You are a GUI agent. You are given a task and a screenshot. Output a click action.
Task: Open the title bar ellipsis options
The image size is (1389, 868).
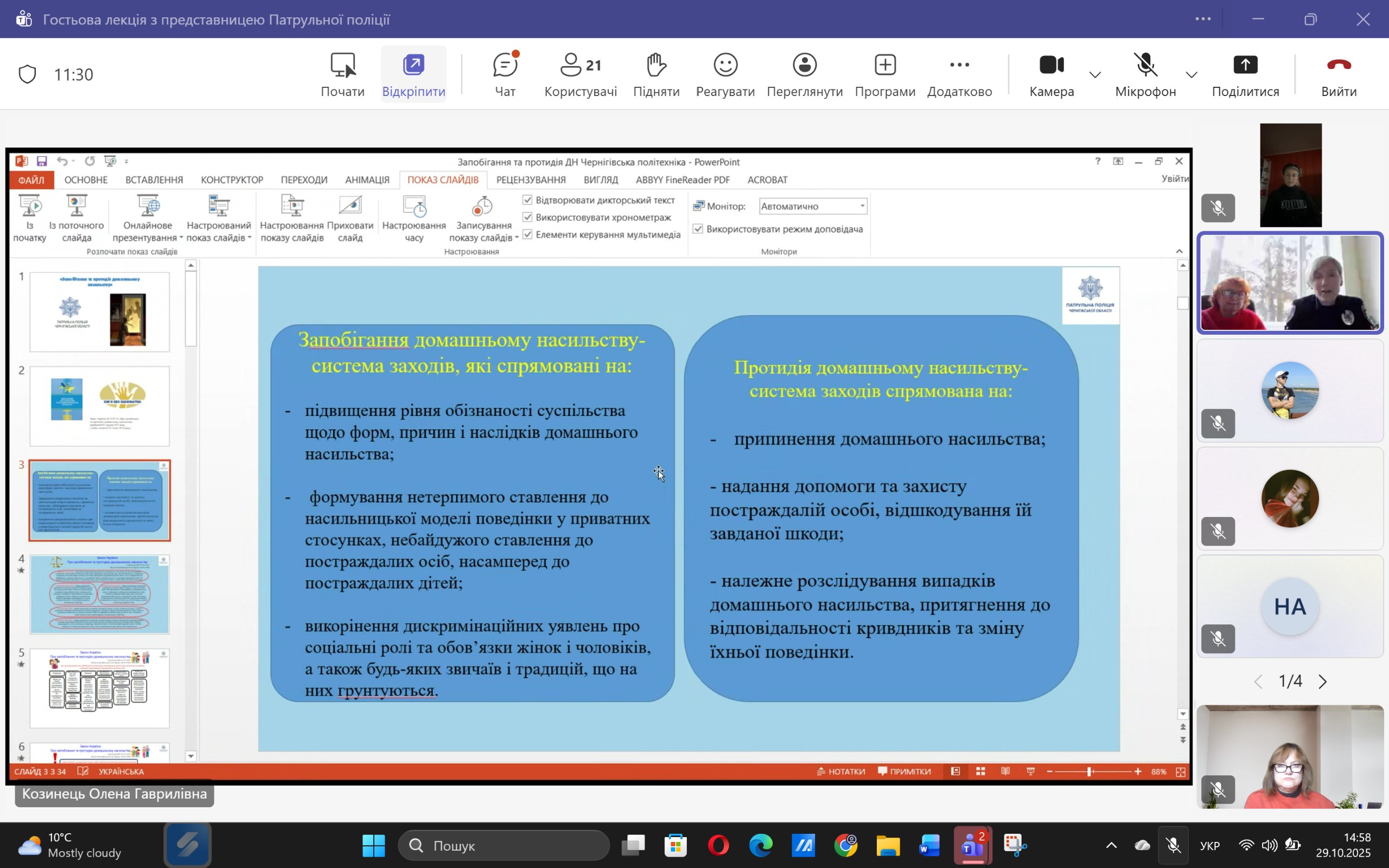pos(1203,19)
